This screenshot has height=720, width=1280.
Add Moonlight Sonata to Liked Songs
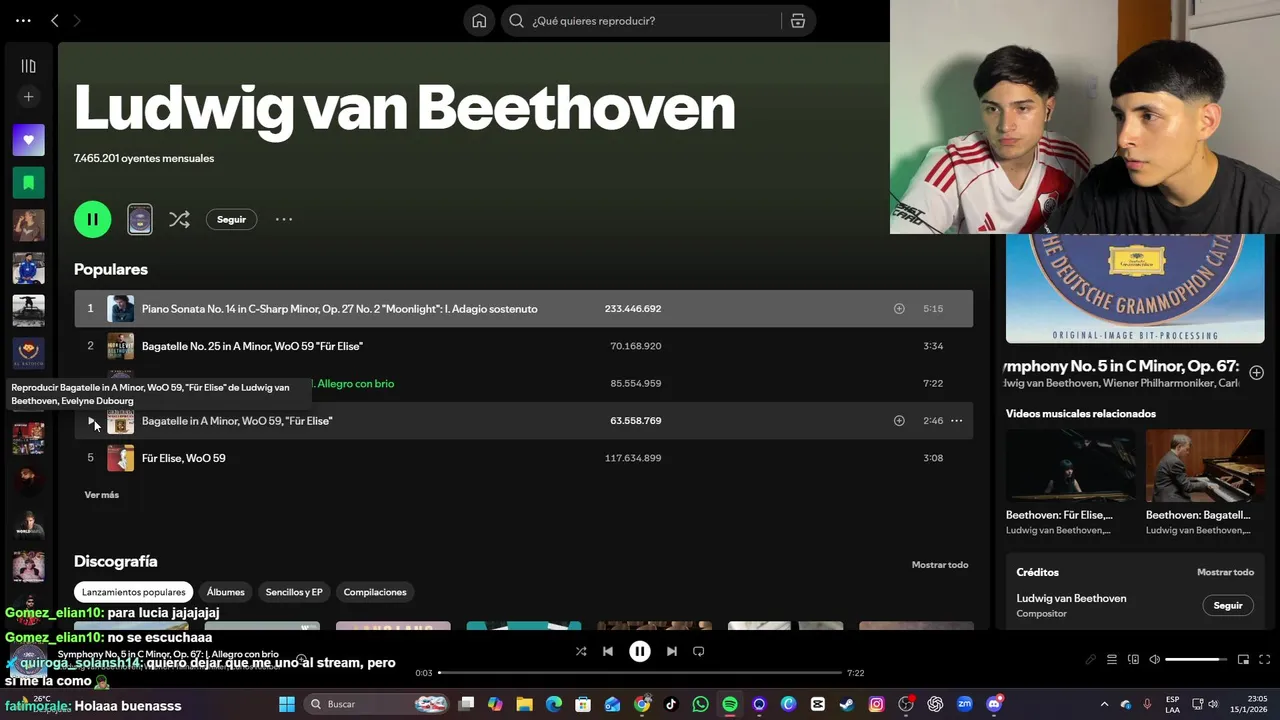pos(899,308)
